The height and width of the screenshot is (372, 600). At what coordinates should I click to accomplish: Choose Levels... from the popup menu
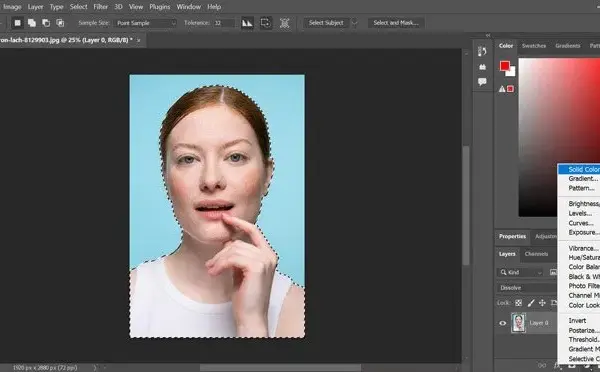point(579,214)
